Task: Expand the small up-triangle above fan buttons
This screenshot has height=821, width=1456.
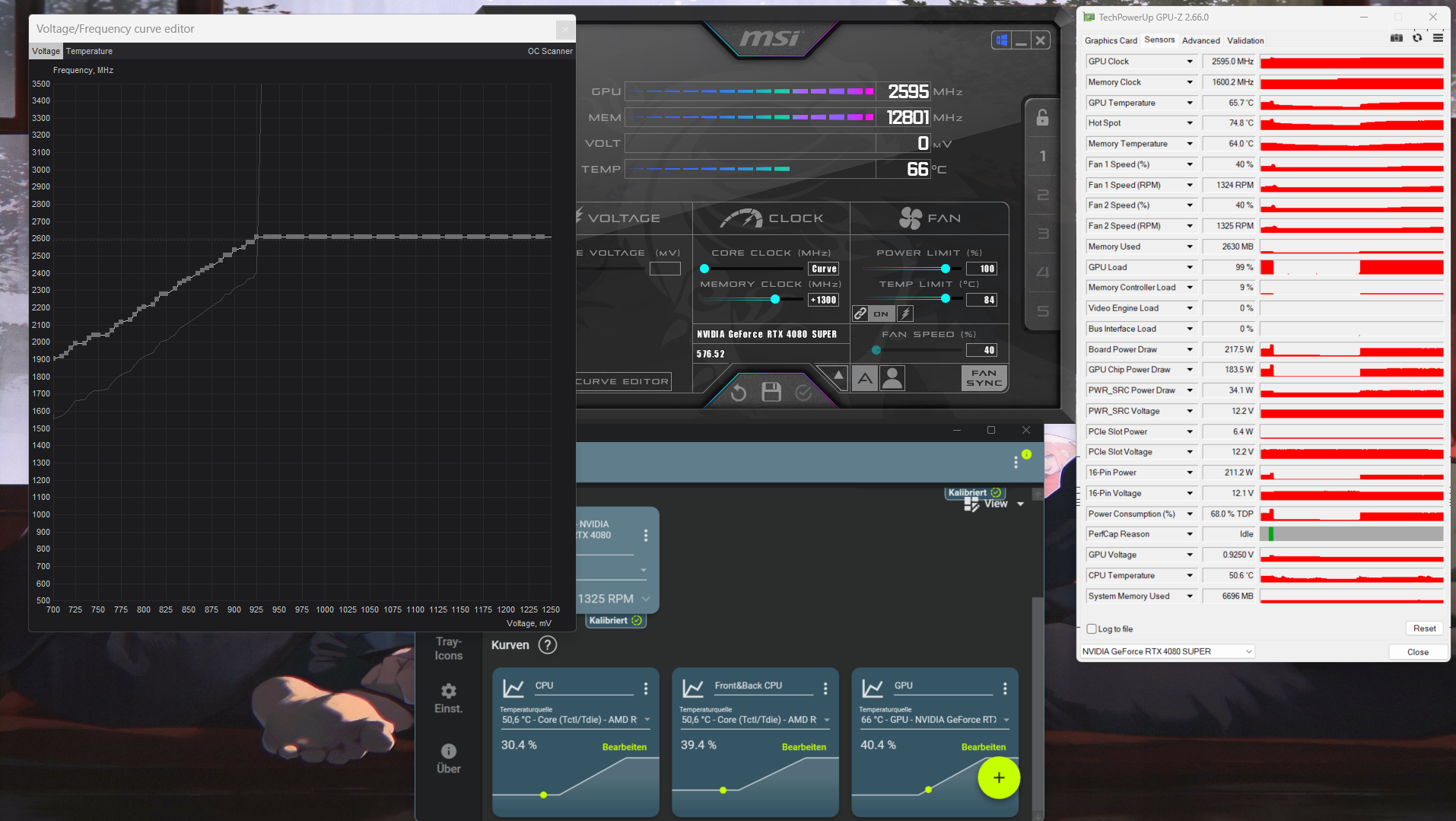Action: 838,375
